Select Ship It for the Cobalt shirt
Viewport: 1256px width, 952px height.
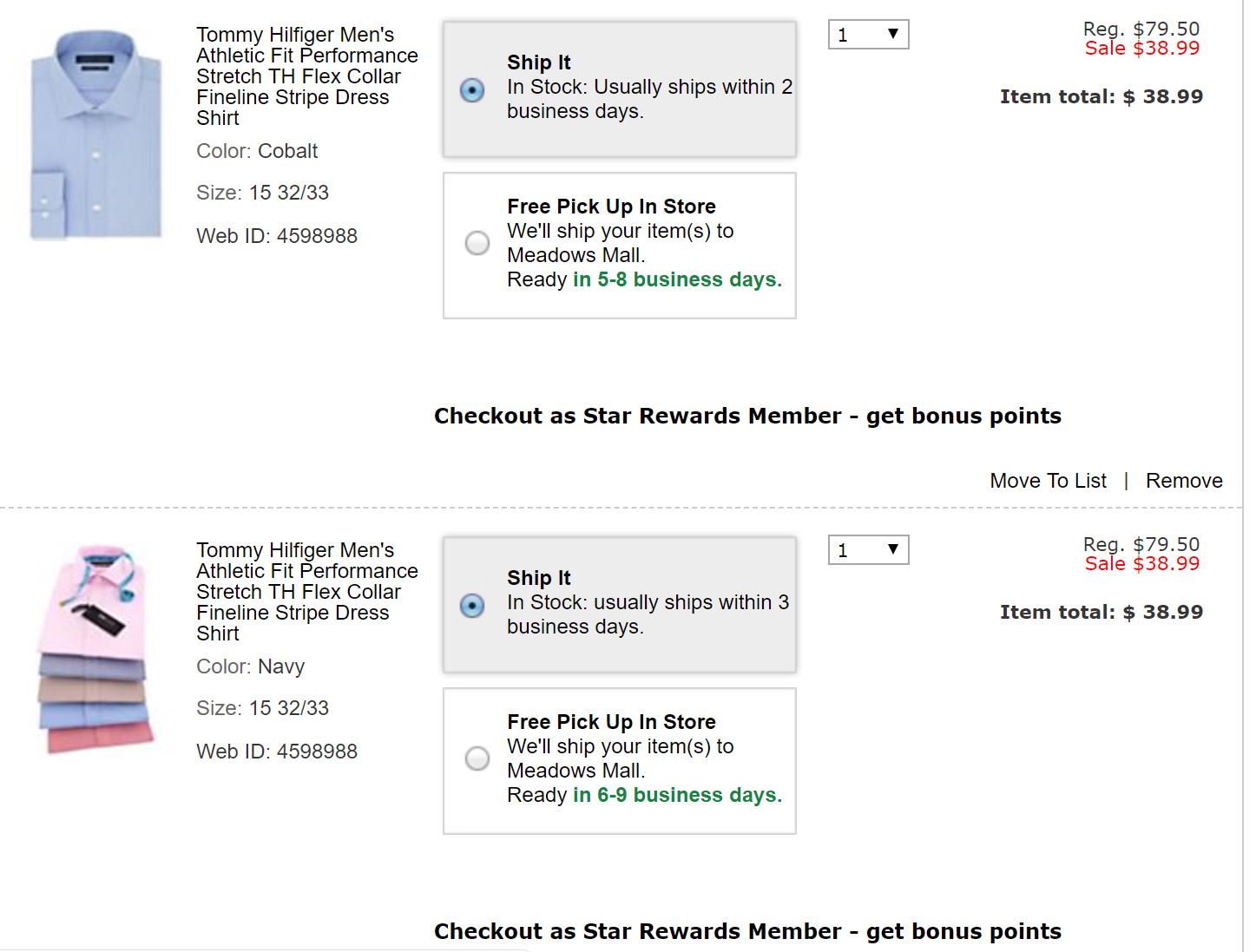click(472, 90)
